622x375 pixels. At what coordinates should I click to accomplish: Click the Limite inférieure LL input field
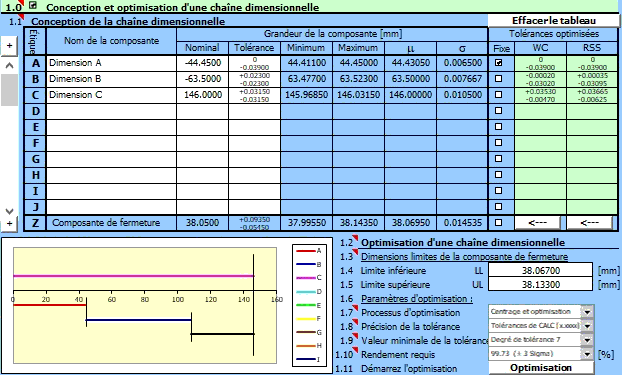[540, 271]
